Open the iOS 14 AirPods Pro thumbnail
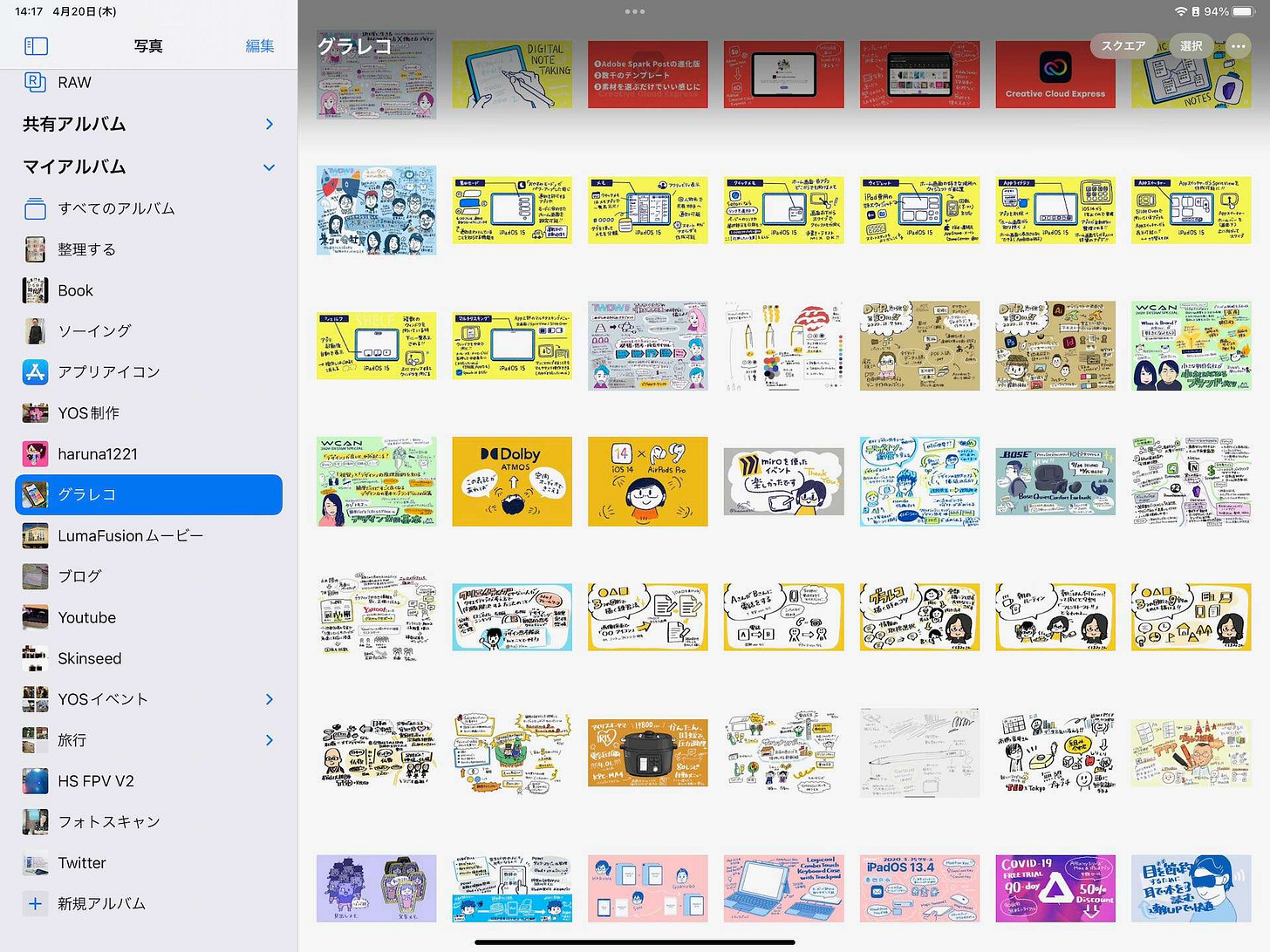Viewport: 1270px width, 952px height. [x=648, y=481]
